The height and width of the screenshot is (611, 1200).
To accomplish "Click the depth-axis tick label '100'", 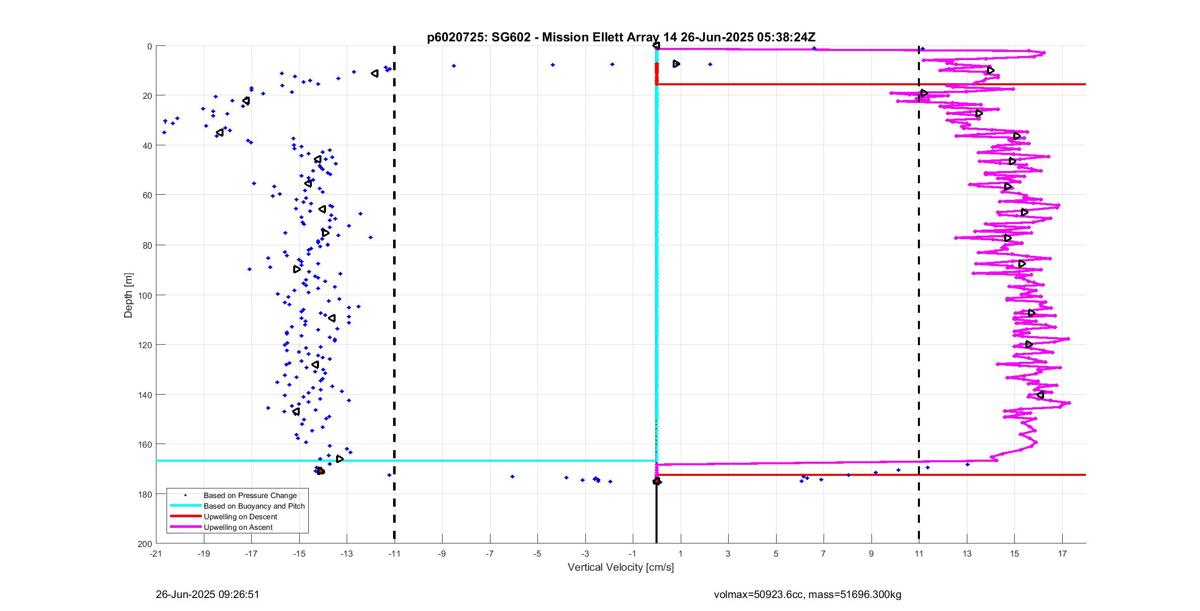I will pos(145,295).
